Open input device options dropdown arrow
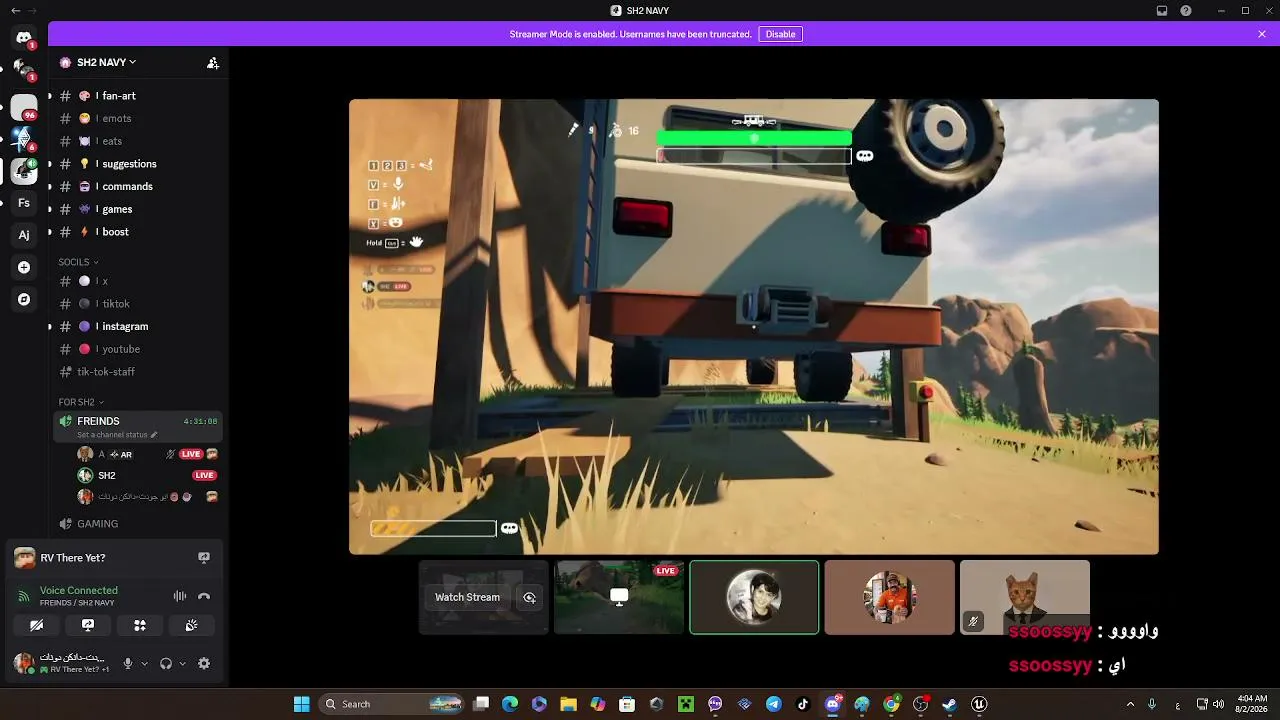Viewport: 1280px width, 720px height. point(144,663)
